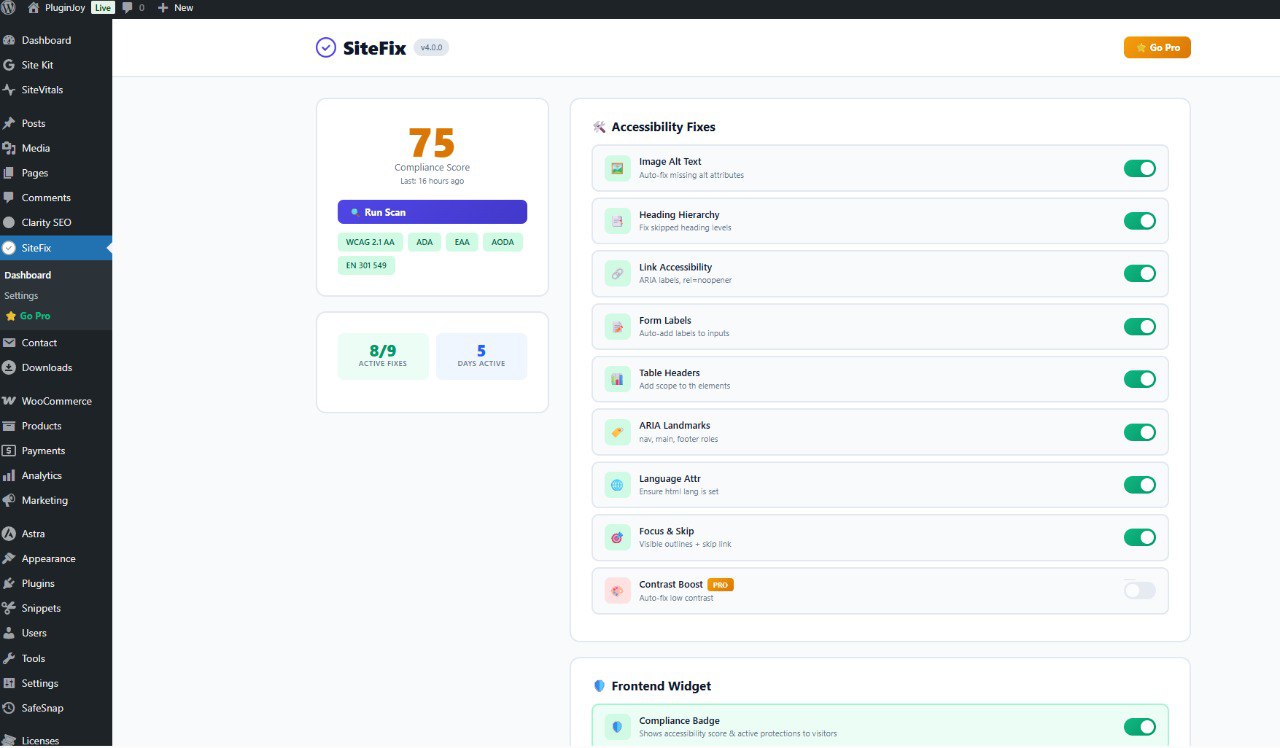Toggle the Link Accessibility switch
The width and height of the screenshot is (1280, 748).
1139,273
